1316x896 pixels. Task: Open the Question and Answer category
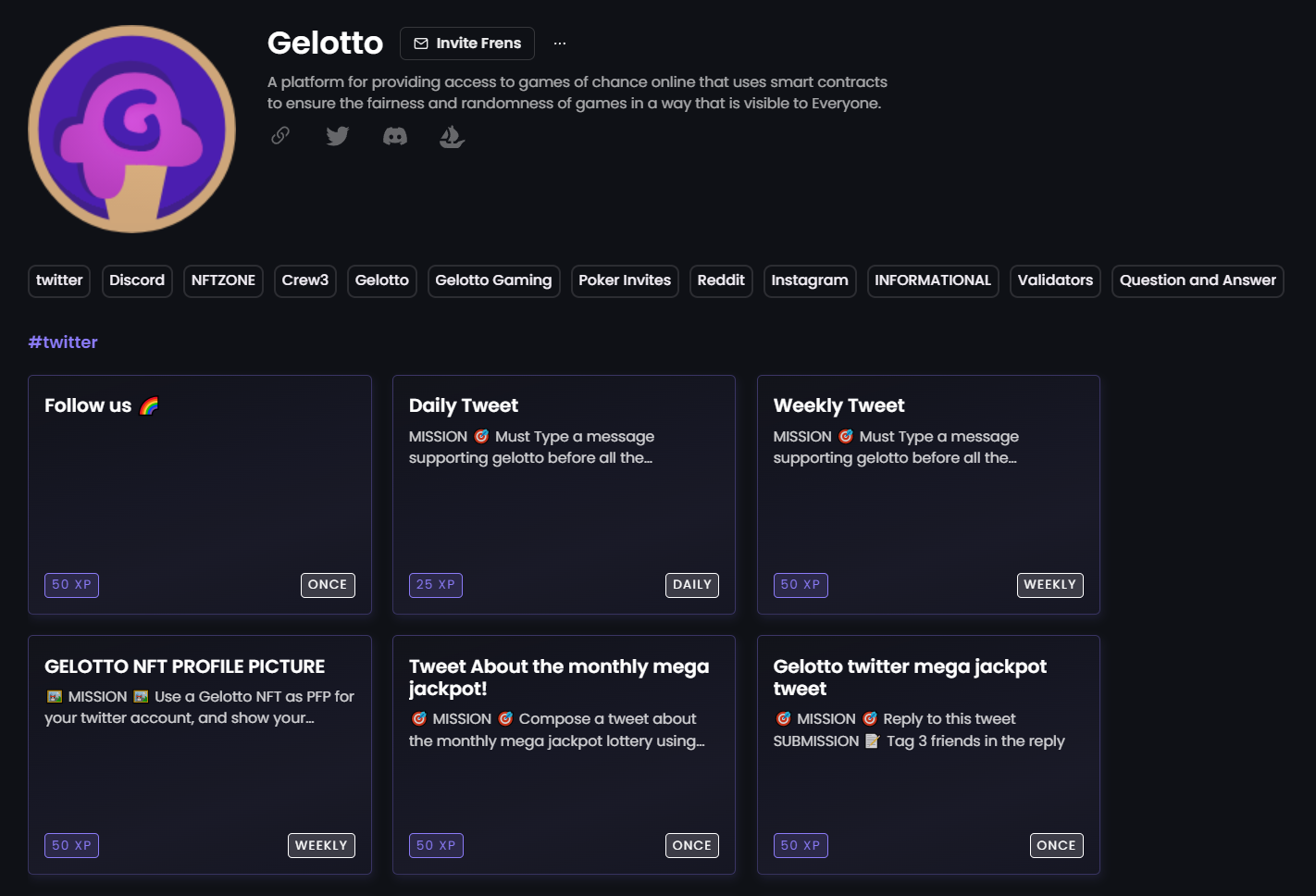(x=1198, y=280)
